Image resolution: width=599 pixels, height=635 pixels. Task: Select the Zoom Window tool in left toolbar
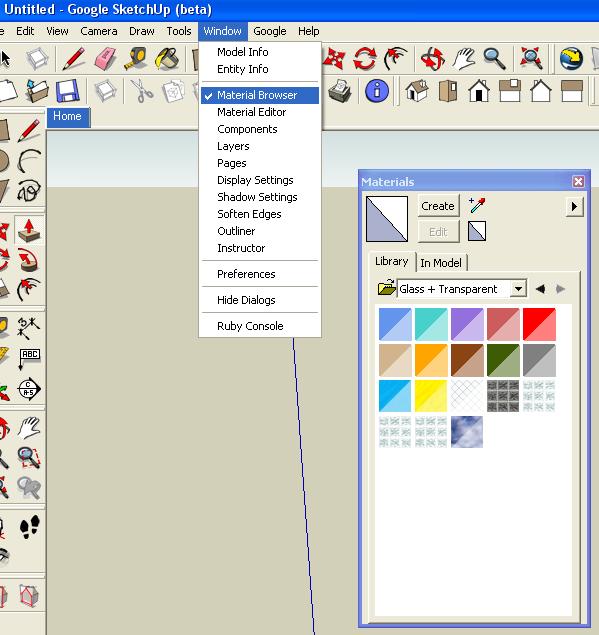(x=29, y=458)
